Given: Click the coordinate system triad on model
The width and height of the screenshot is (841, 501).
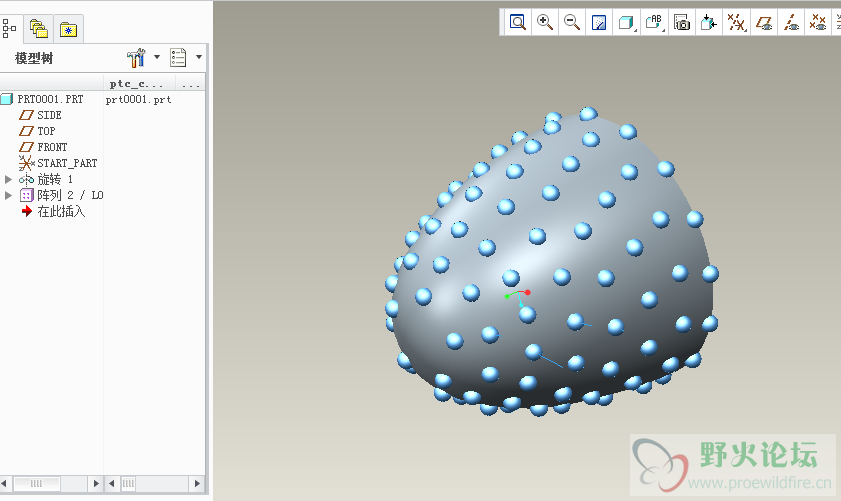Looking at the screenshot, I should point(518,298).
